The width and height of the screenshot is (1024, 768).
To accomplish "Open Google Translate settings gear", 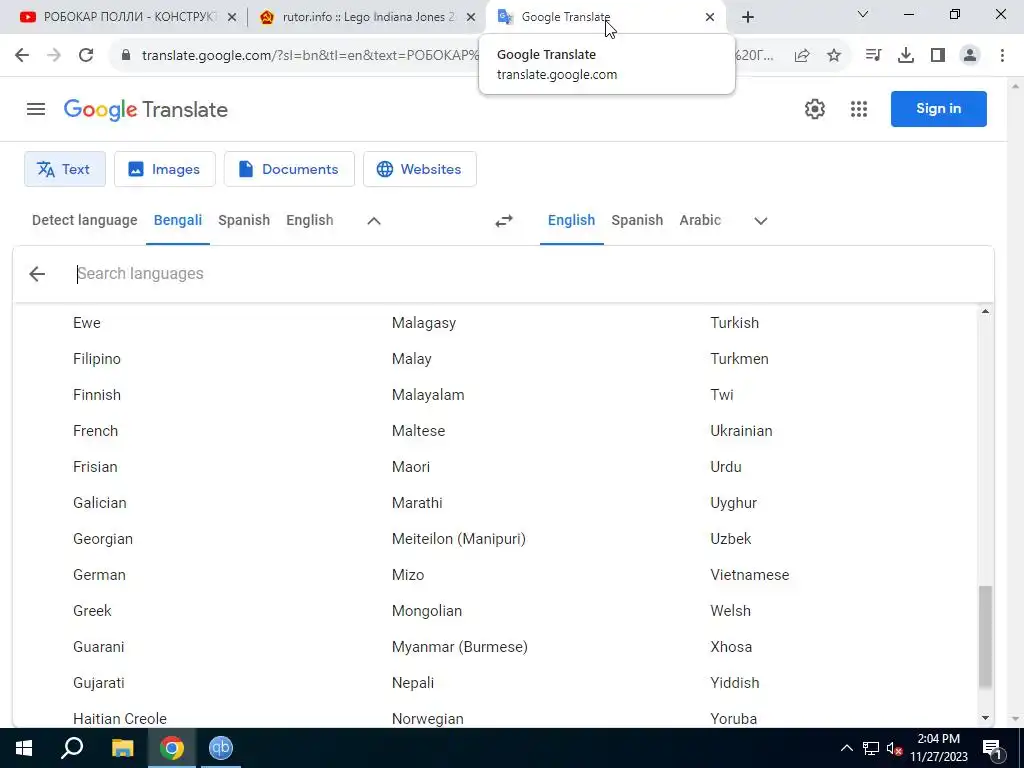I will (814, 109).
